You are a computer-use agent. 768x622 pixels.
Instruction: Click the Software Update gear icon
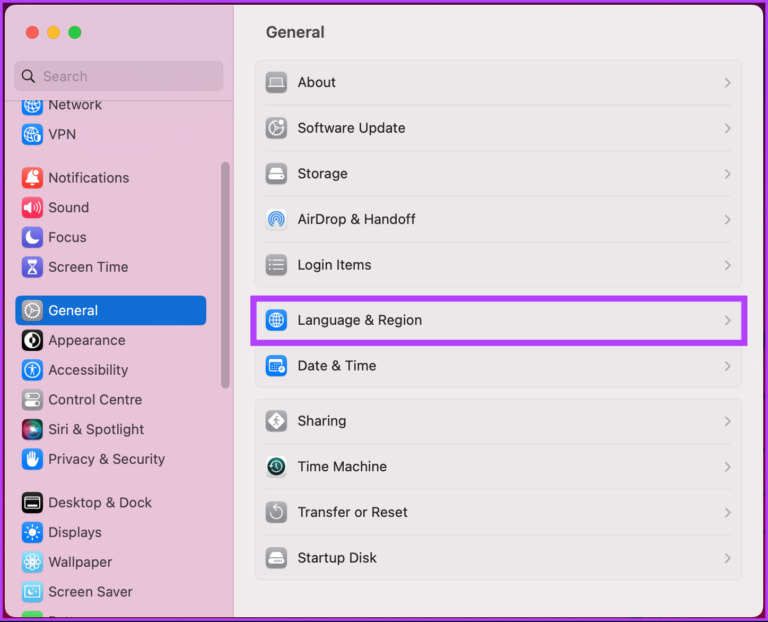[276, 128]
